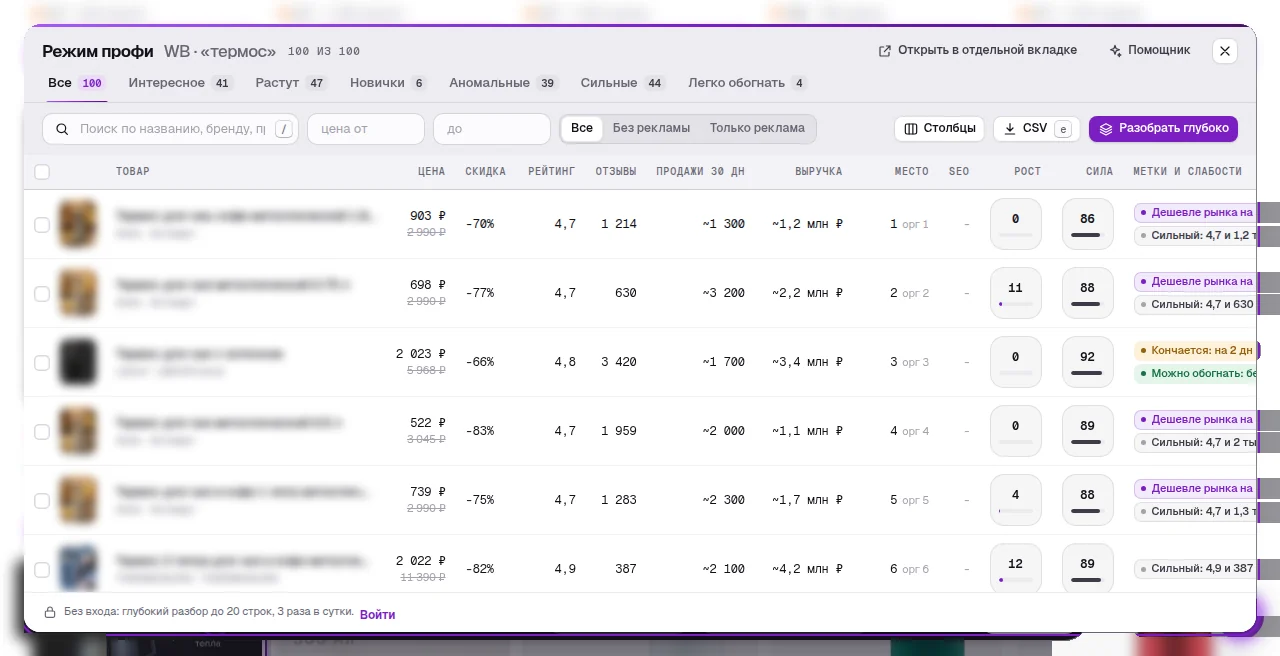The image size is (1280, 656).
Task: Check the row priced 903 ₽
Action: [x=42, y=225]
